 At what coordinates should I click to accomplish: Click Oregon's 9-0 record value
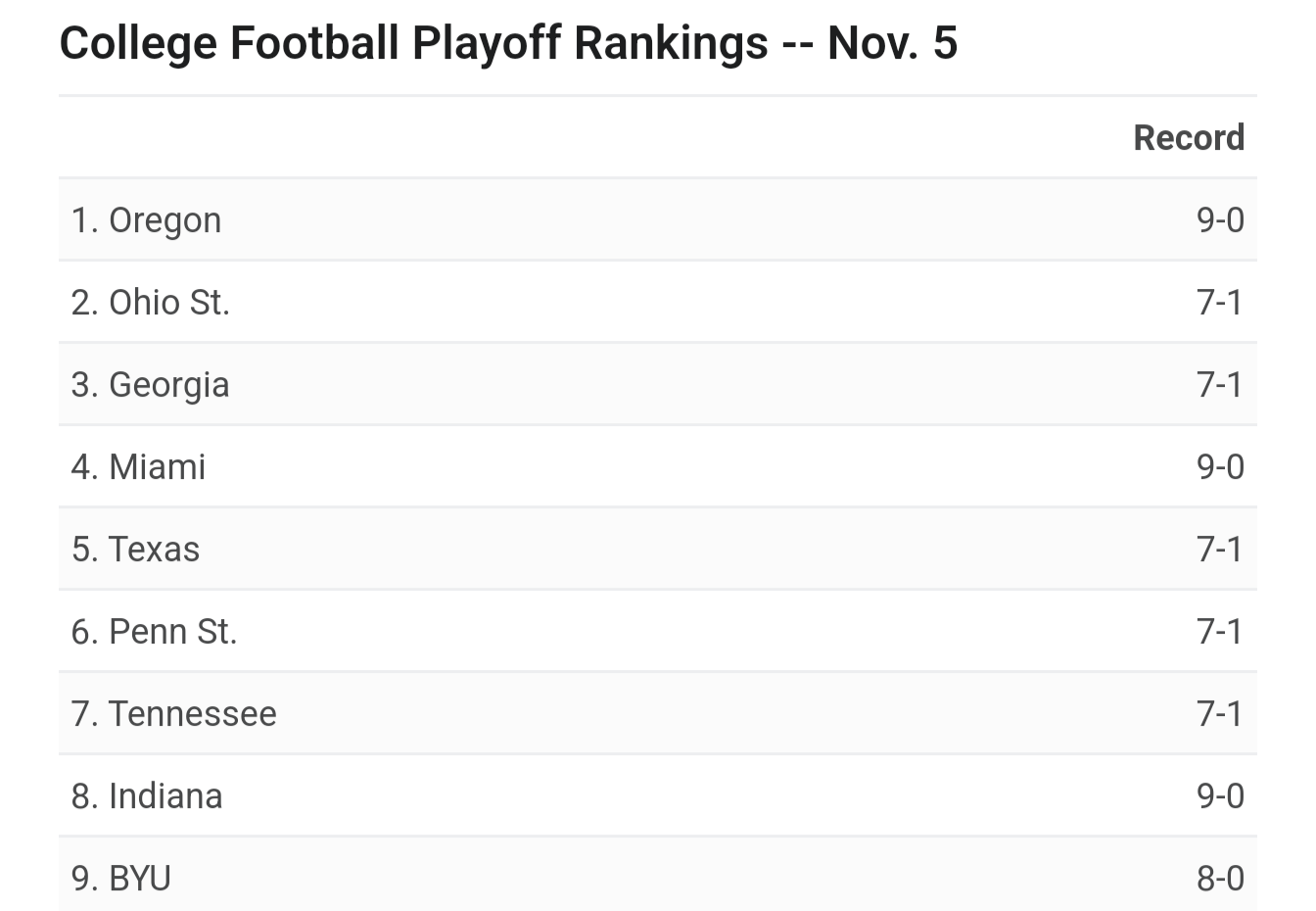pos(1220,219)
